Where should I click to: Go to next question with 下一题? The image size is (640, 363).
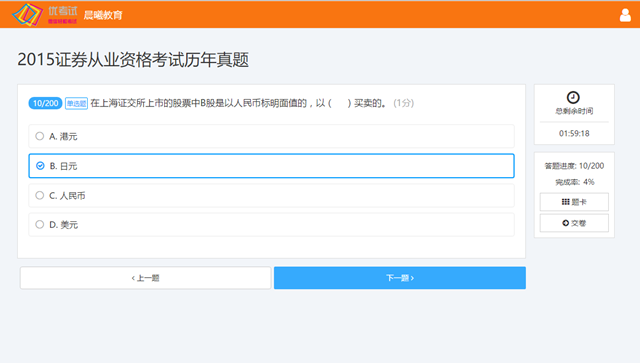tap(400, 278)
